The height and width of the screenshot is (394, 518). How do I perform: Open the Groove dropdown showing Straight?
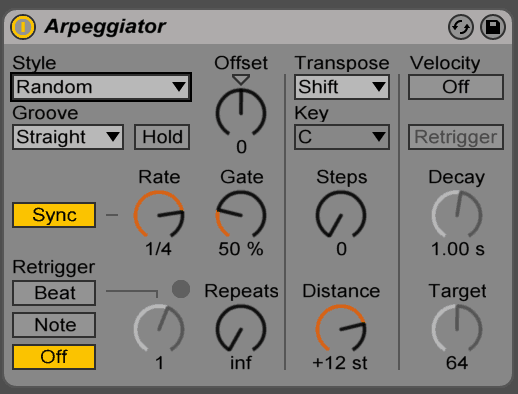pos(68,137)
